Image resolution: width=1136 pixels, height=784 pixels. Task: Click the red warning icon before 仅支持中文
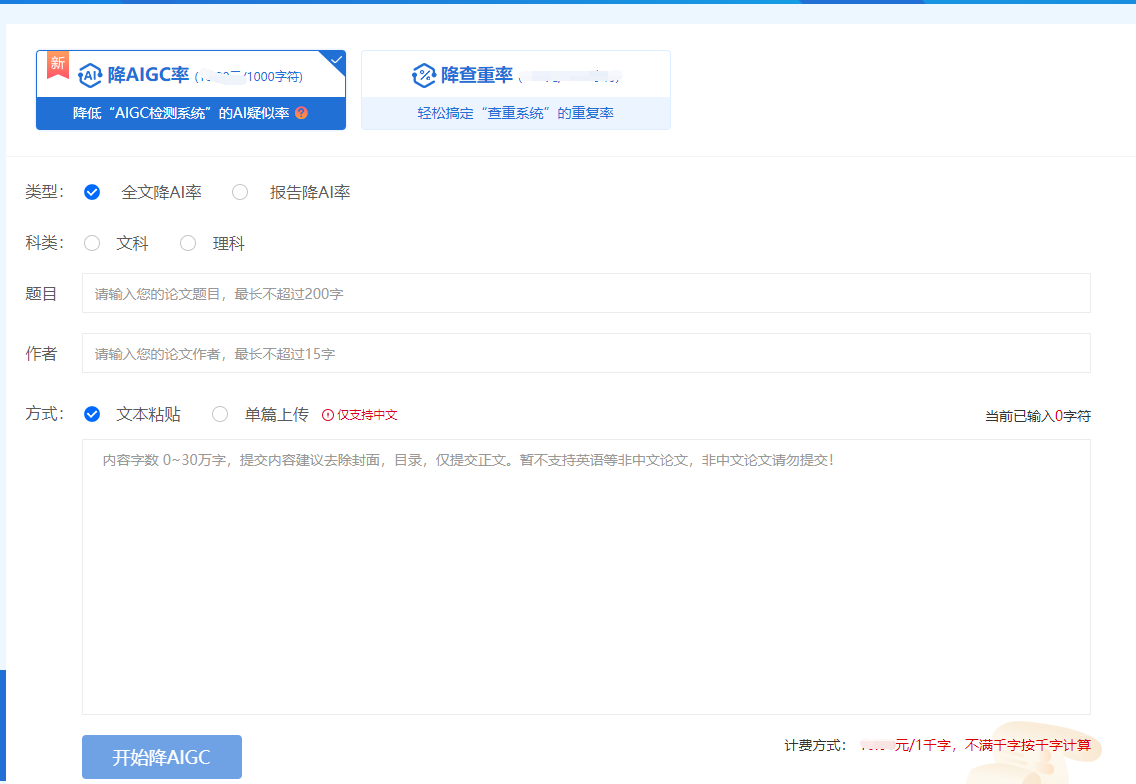327,415
